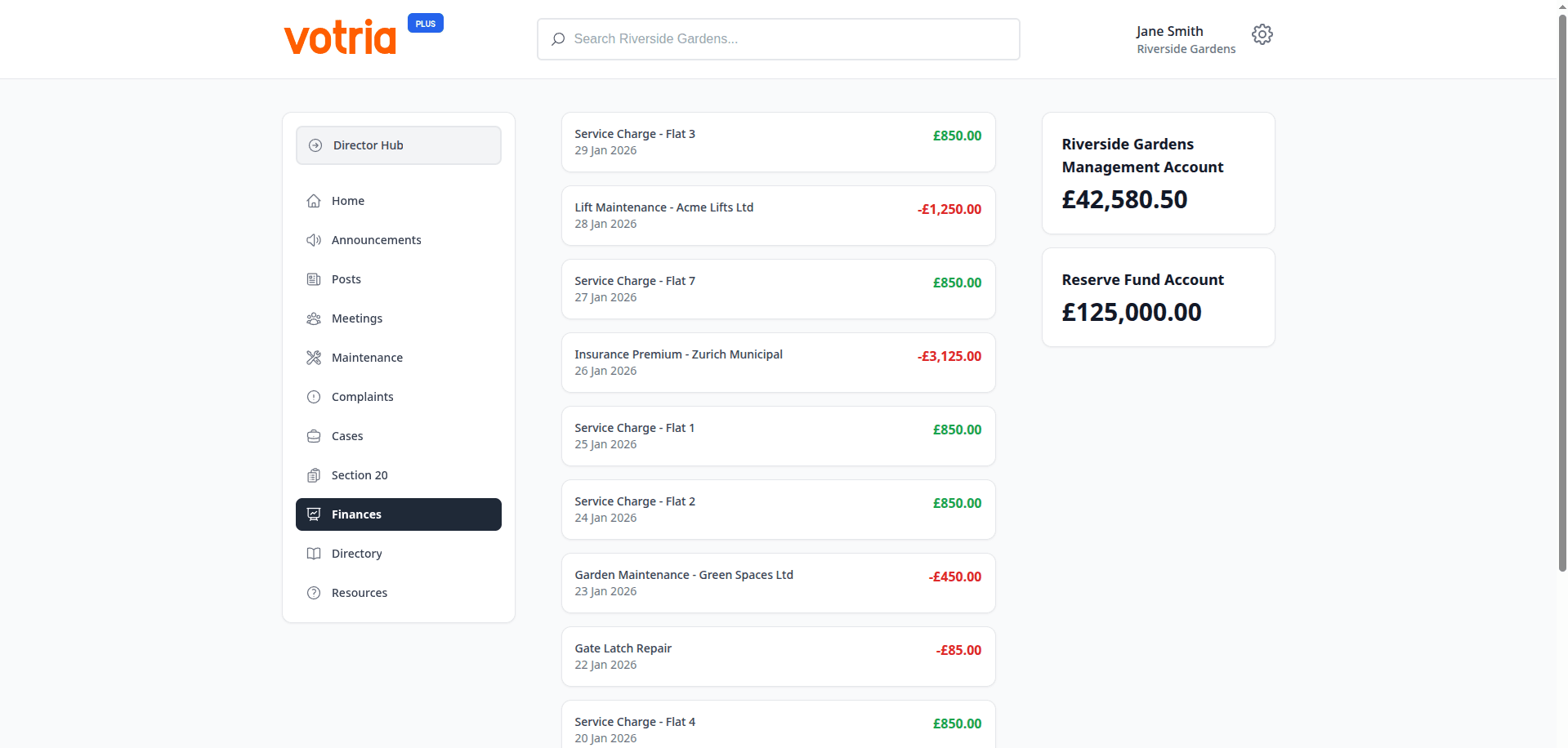Click the Riverside Gardens search field

click(777, 38)
